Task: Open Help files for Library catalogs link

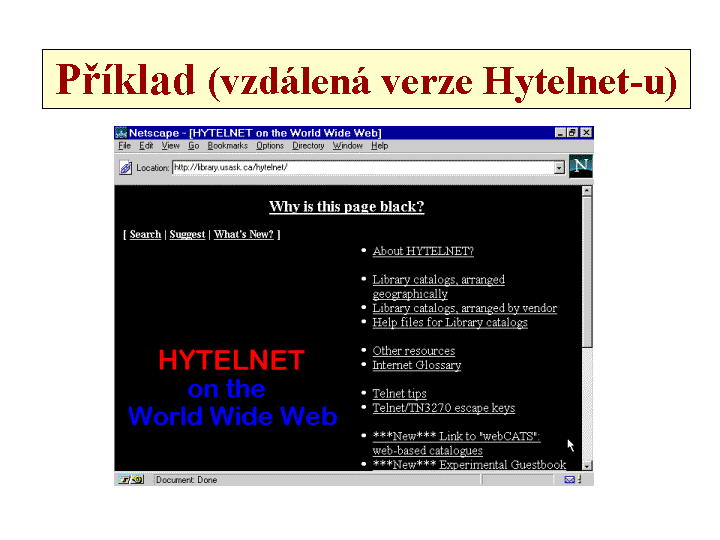Action: pyautogui.click(x=450, y=322)
